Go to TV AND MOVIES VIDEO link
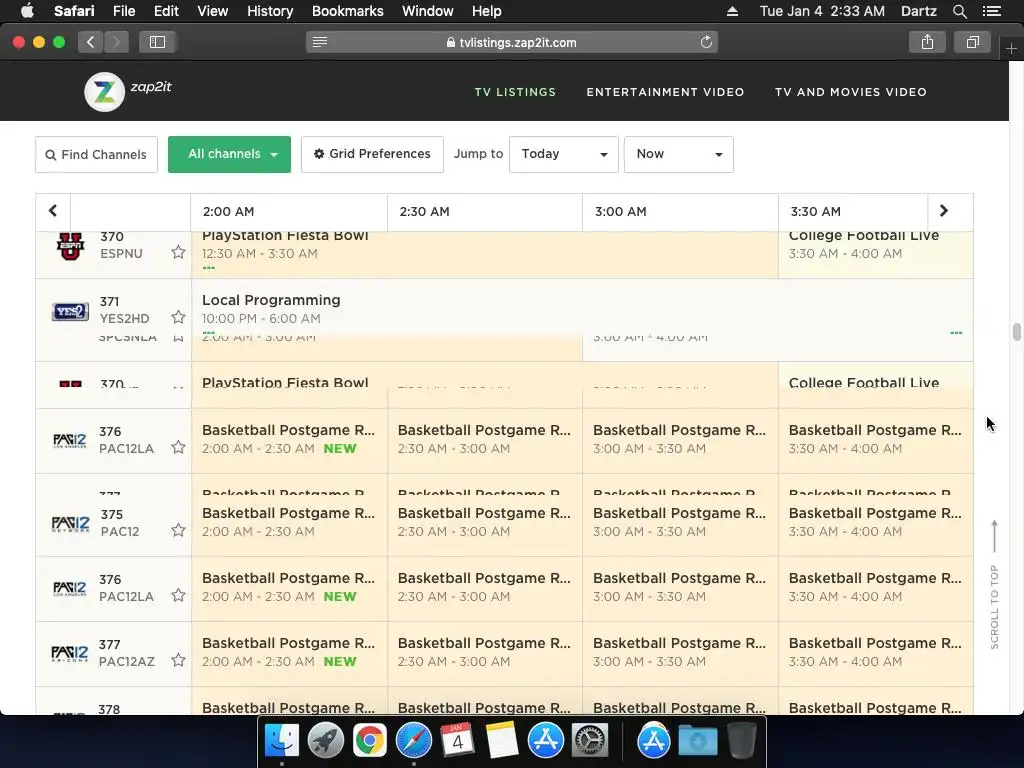The width and height of the screenshot is (1024, 768). (x=850, y=92)
